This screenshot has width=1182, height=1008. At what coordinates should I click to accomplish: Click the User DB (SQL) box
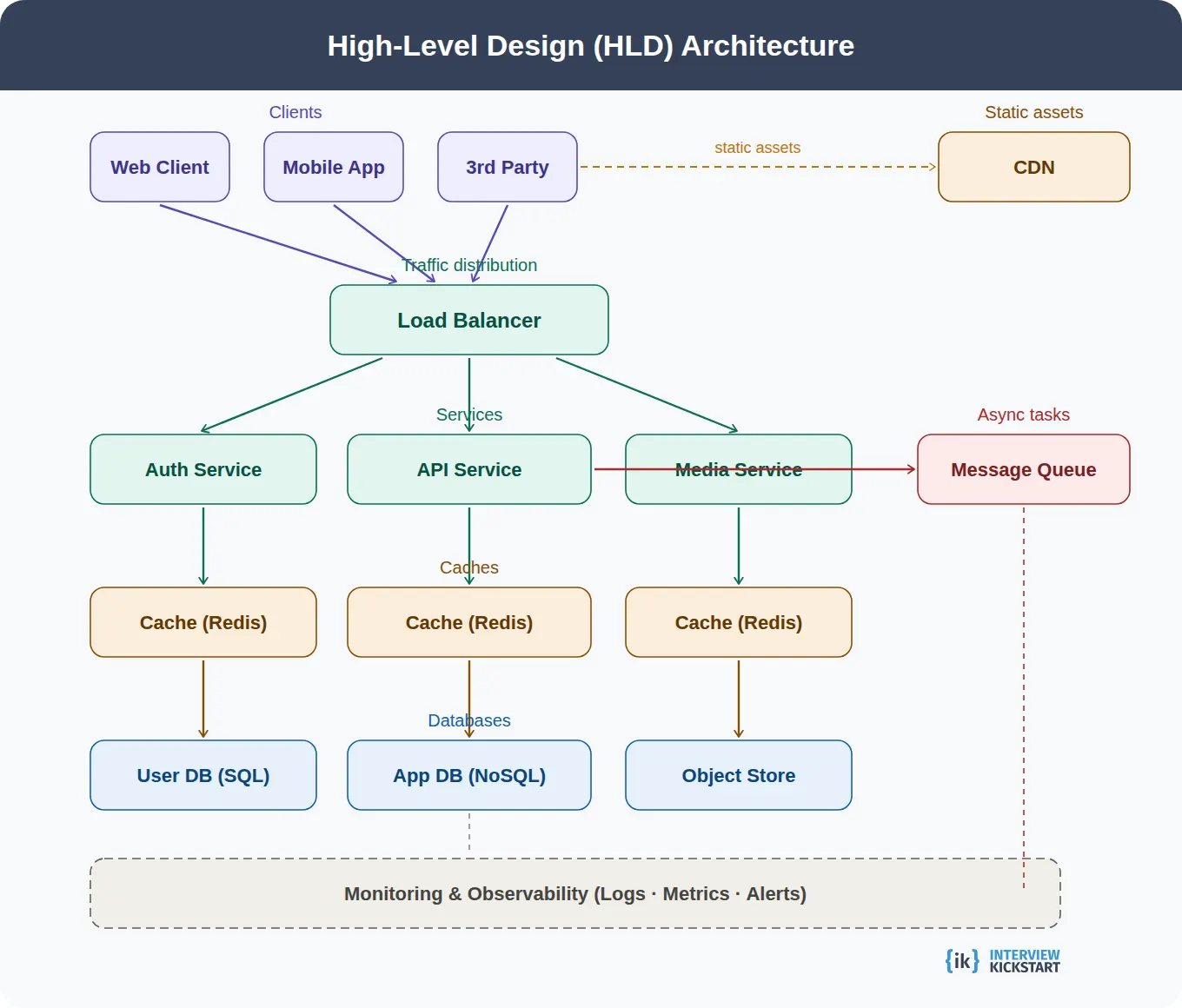(x=203, y=775)
